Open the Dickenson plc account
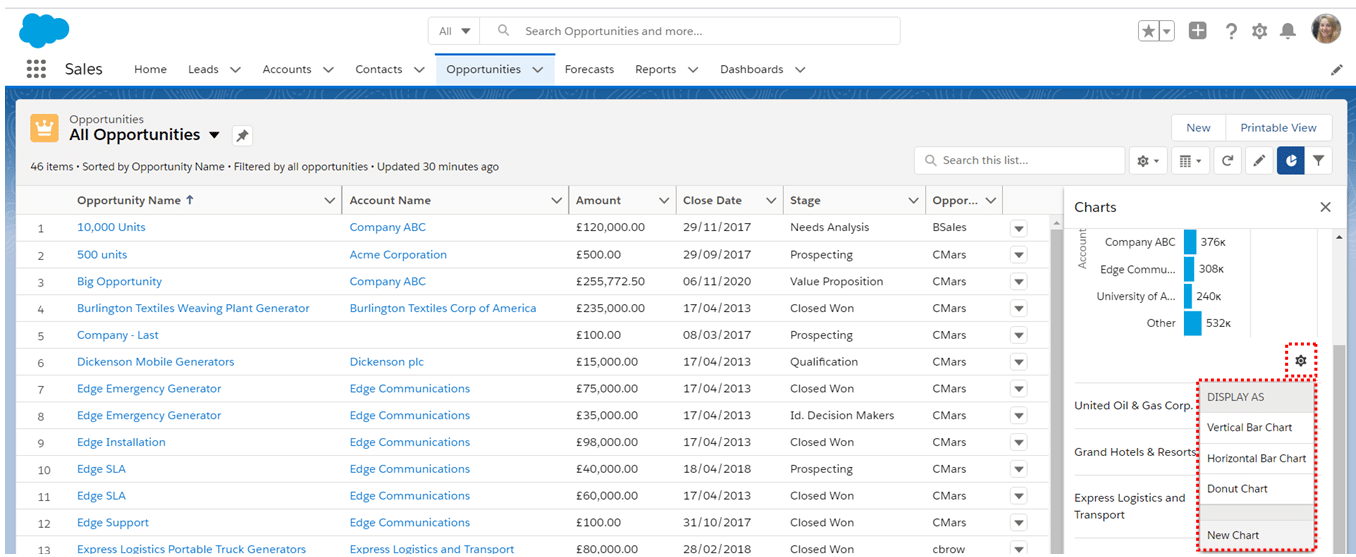This screenshot has height=557, width=1356. pyautogui.click(x=388, y=362)
